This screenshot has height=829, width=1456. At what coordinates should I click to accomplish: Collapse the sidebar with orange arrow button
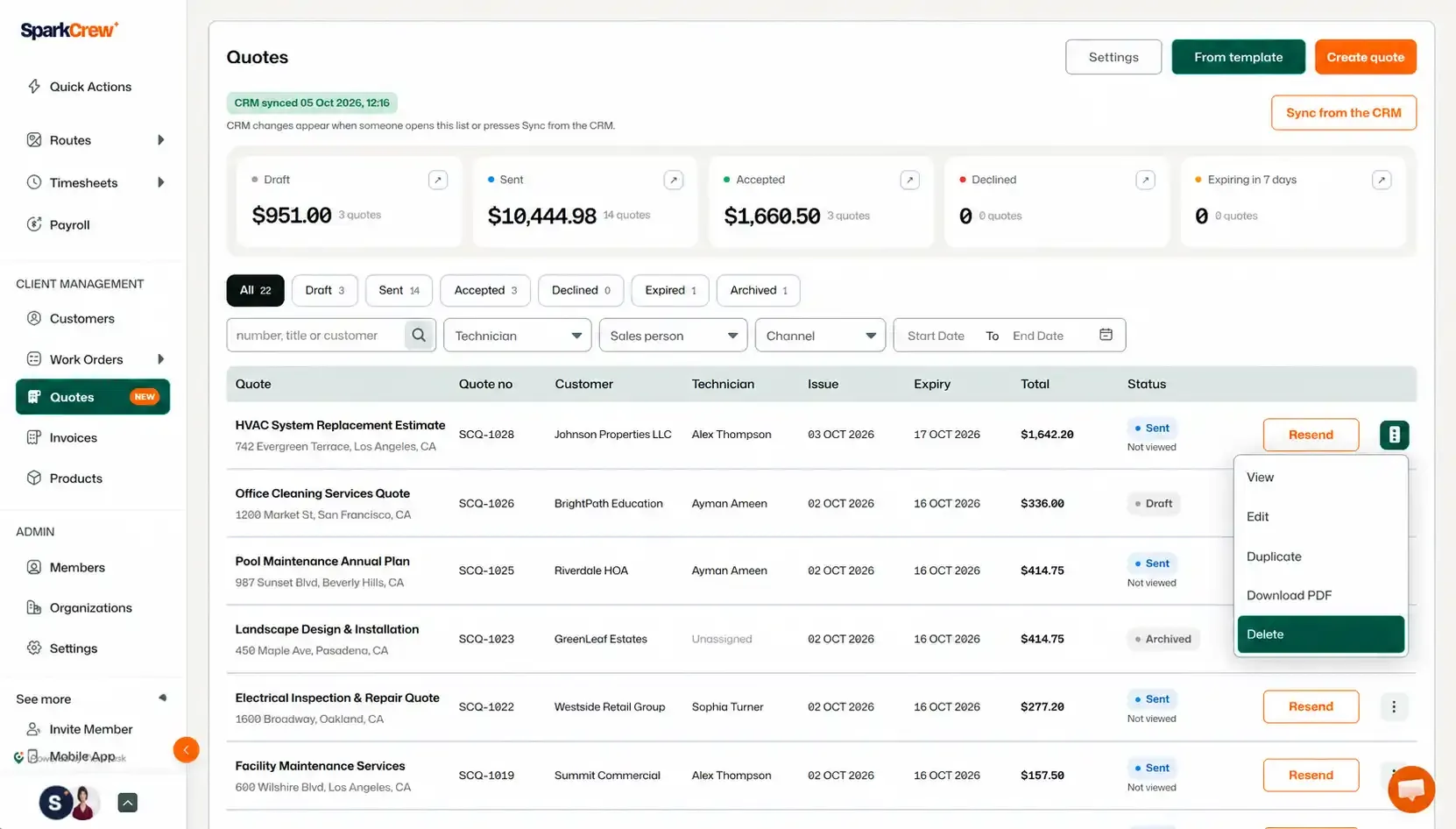(x=186, y=750)
